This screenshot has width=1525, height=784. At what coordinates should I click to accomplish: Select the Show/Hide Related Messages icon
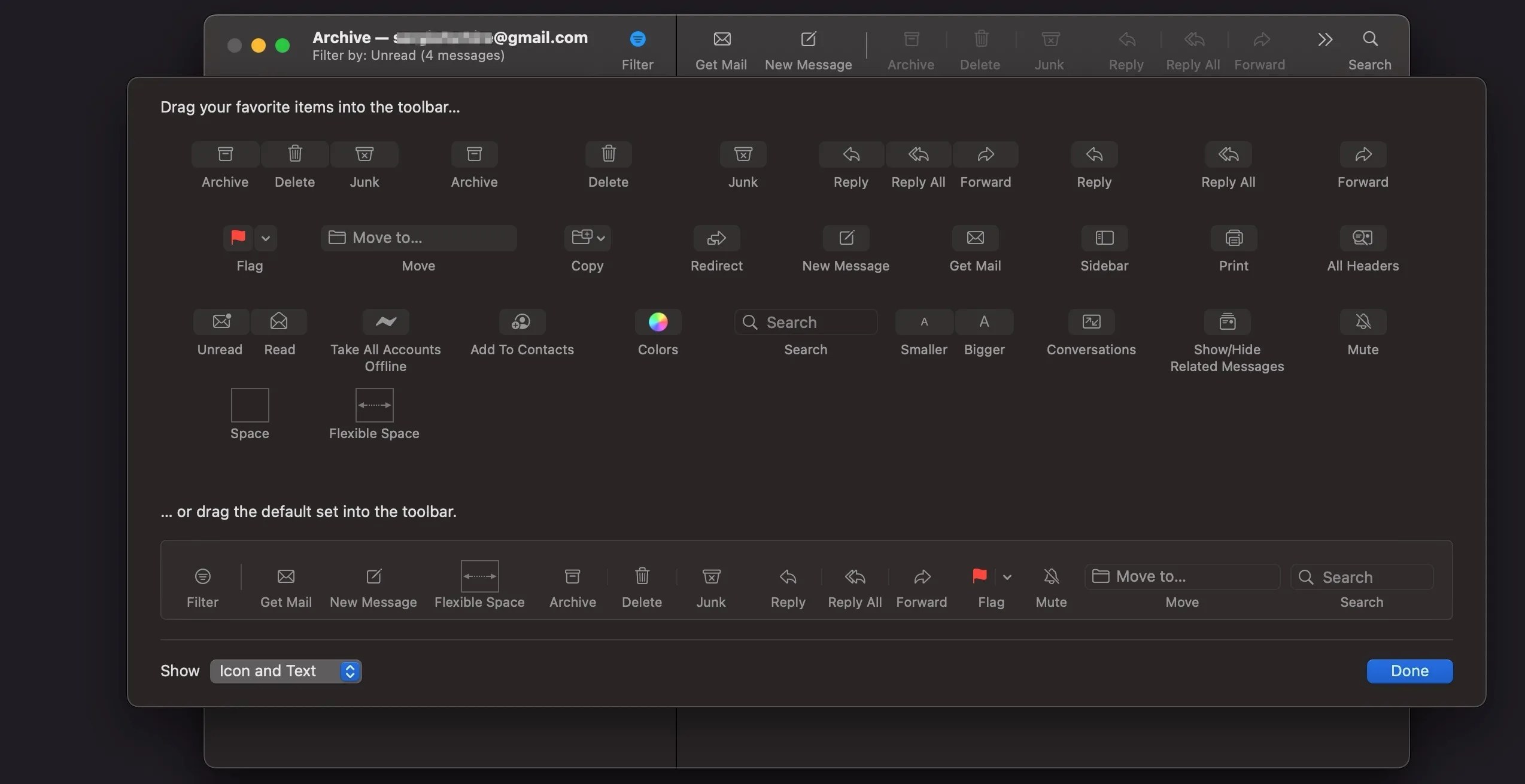(x=1226, y=322)
